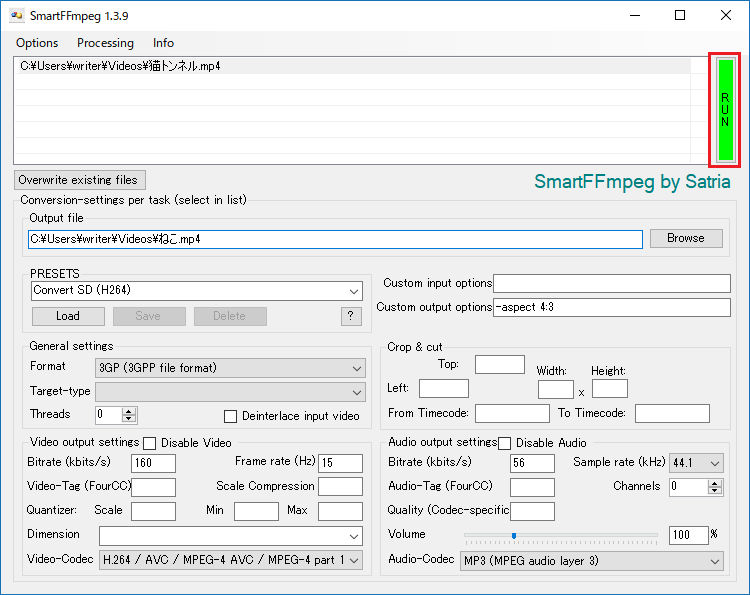This screenshot has height=595, width=750.
Task: Click the Delete preset button
Action: click(230, 316)
